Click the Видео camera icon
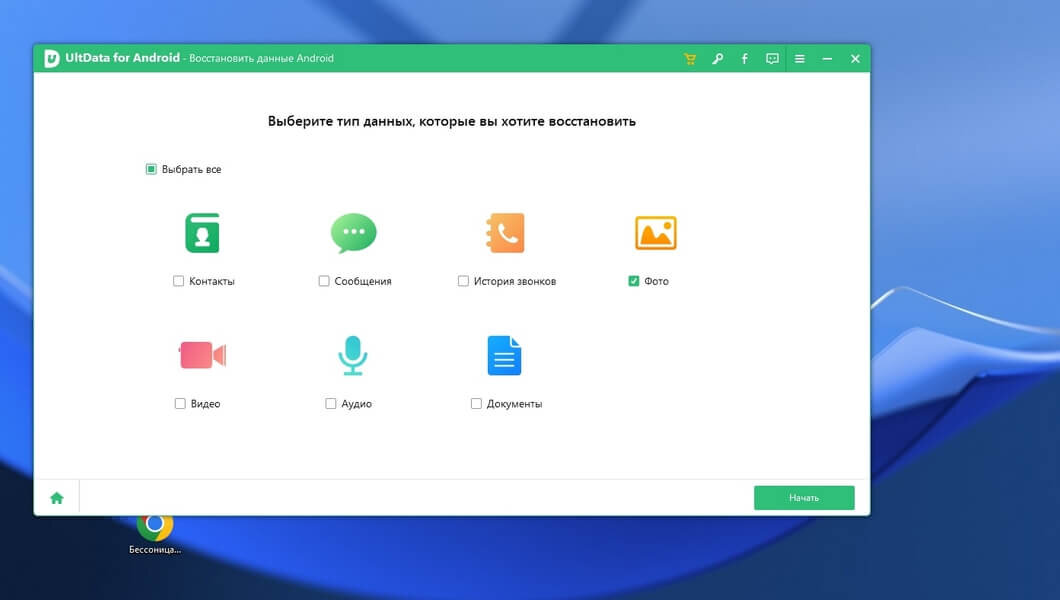This screenshot has height=600, width=1060. click(x=203, y=355)
